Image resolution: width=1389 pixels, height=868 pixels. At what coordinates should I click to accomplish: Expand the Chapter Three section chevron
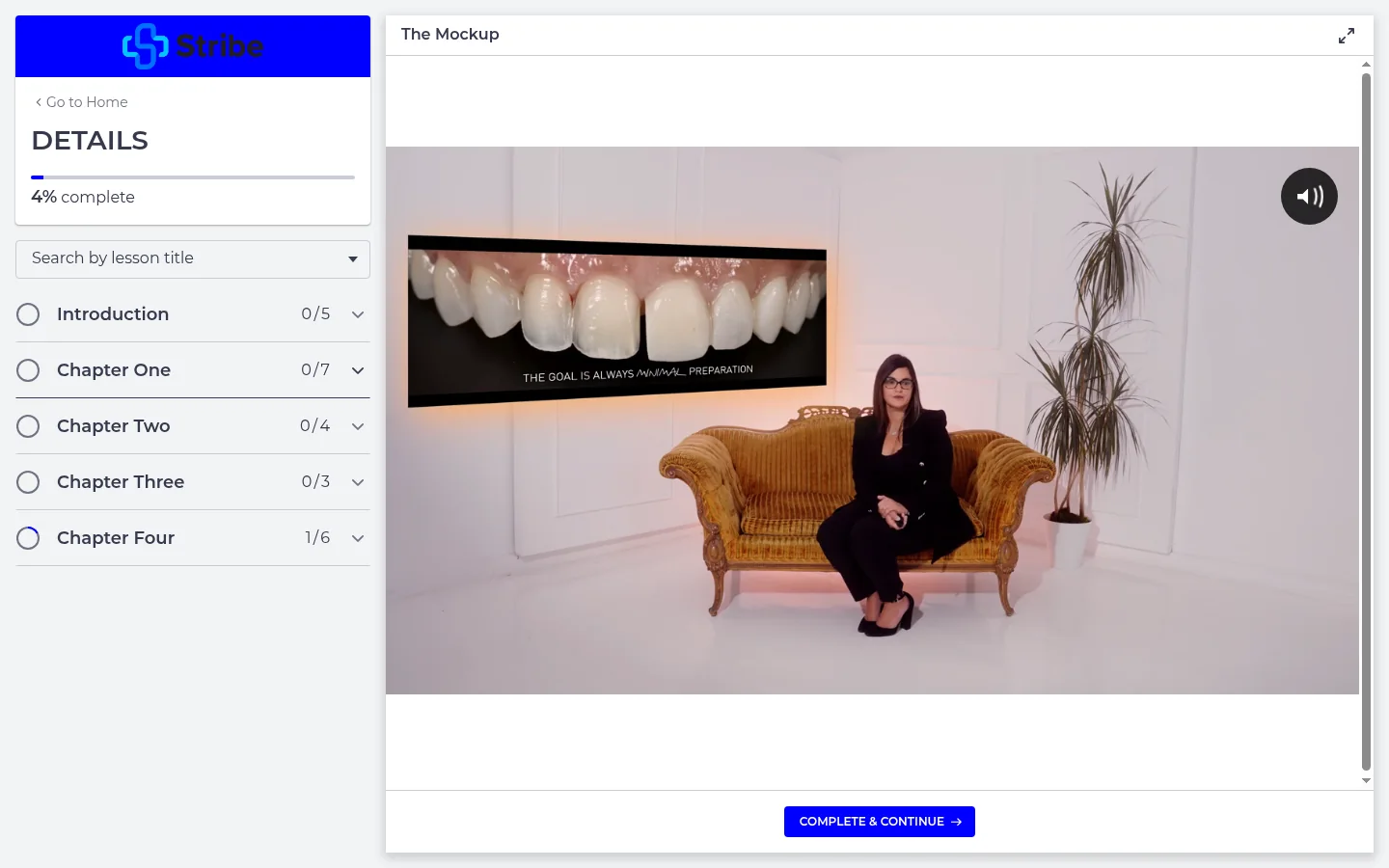coord(358,482)
